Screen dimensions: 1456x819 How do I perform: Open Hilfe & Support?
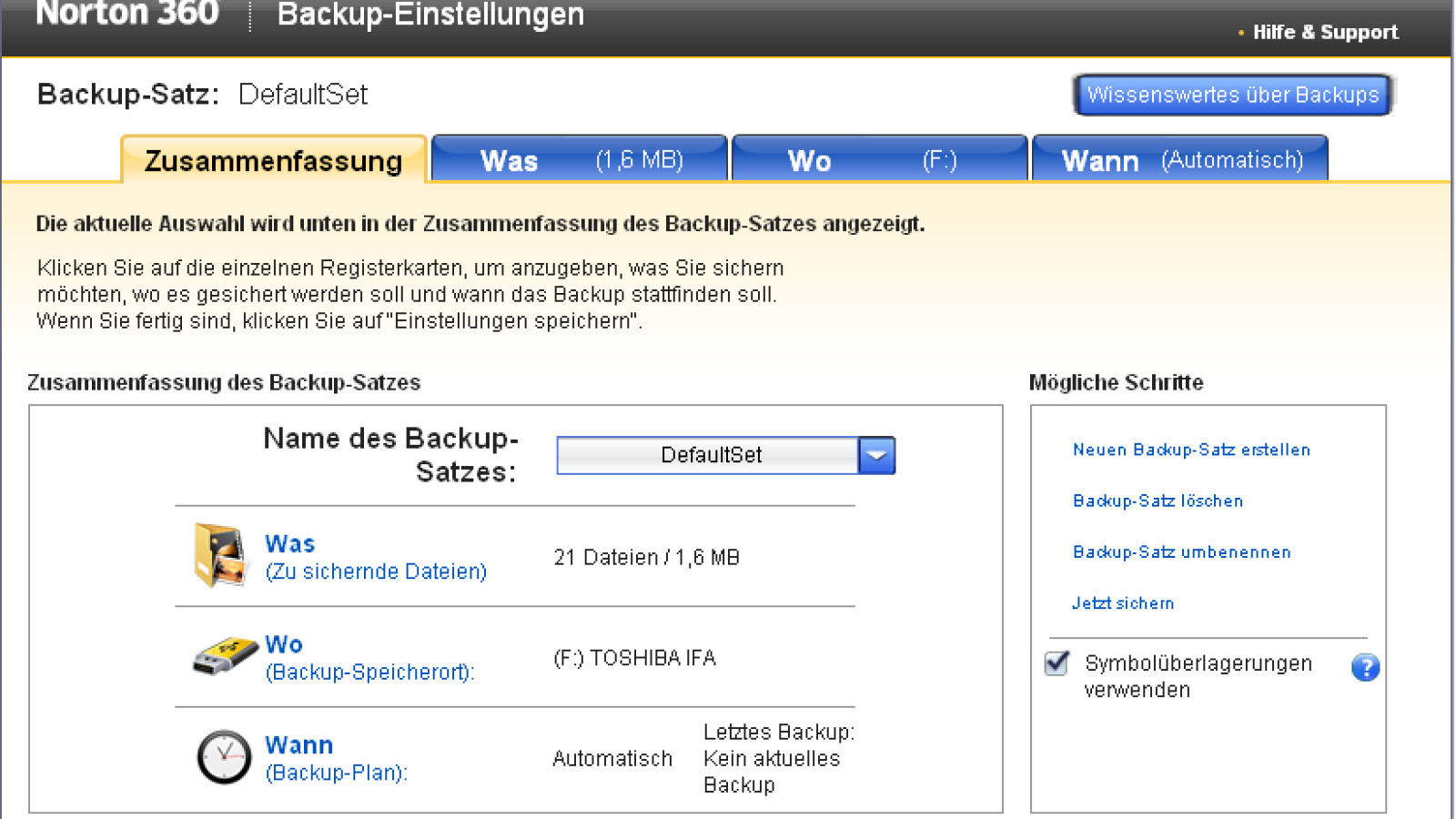1324,33
